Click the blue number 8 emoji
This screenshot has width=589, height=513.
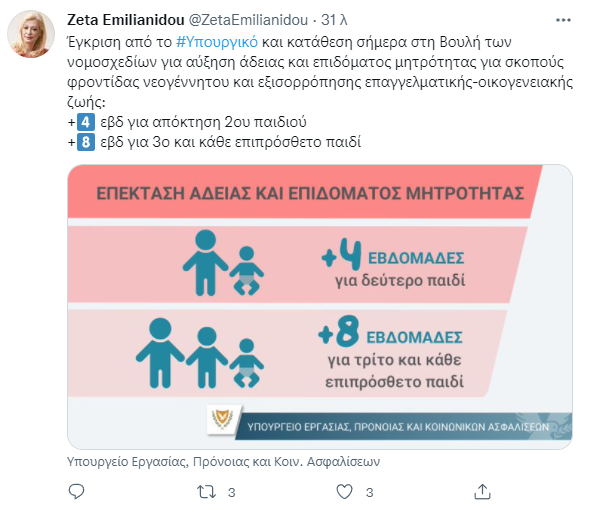point(86,142)
